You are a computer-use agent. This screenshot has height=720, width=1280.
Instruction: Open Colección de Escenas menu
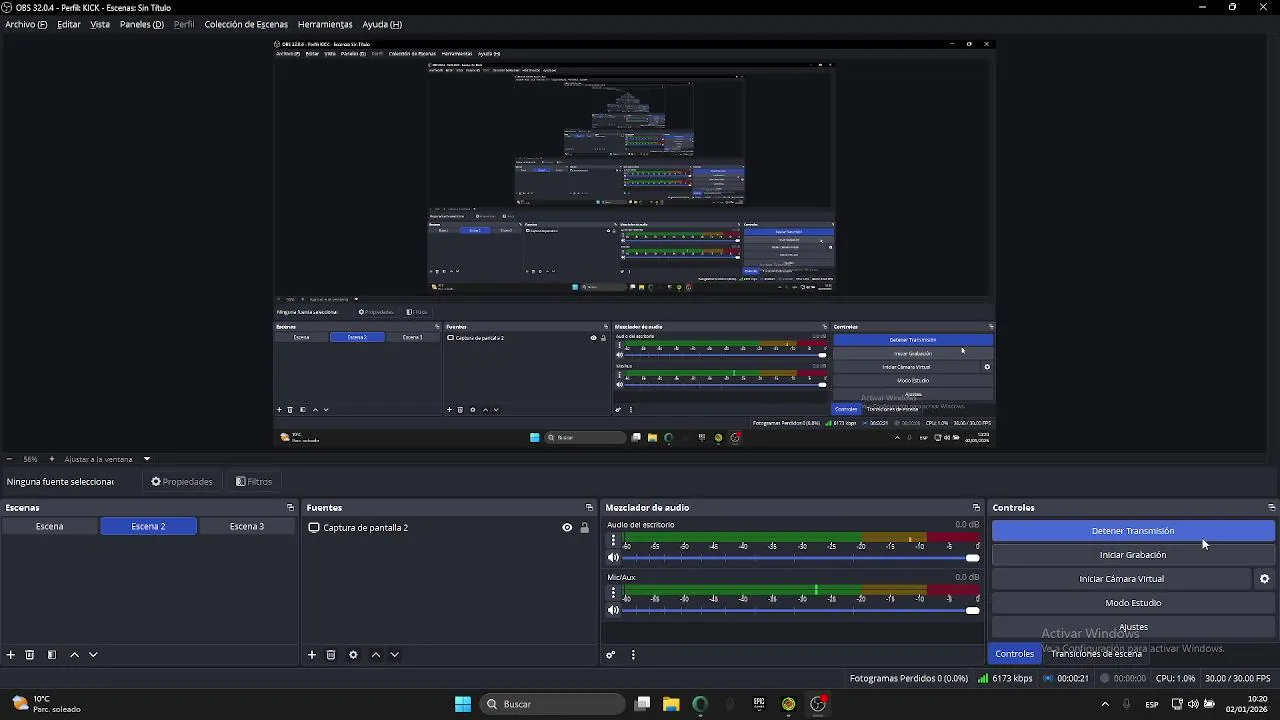pyautogui.click(x=246, y=24)
